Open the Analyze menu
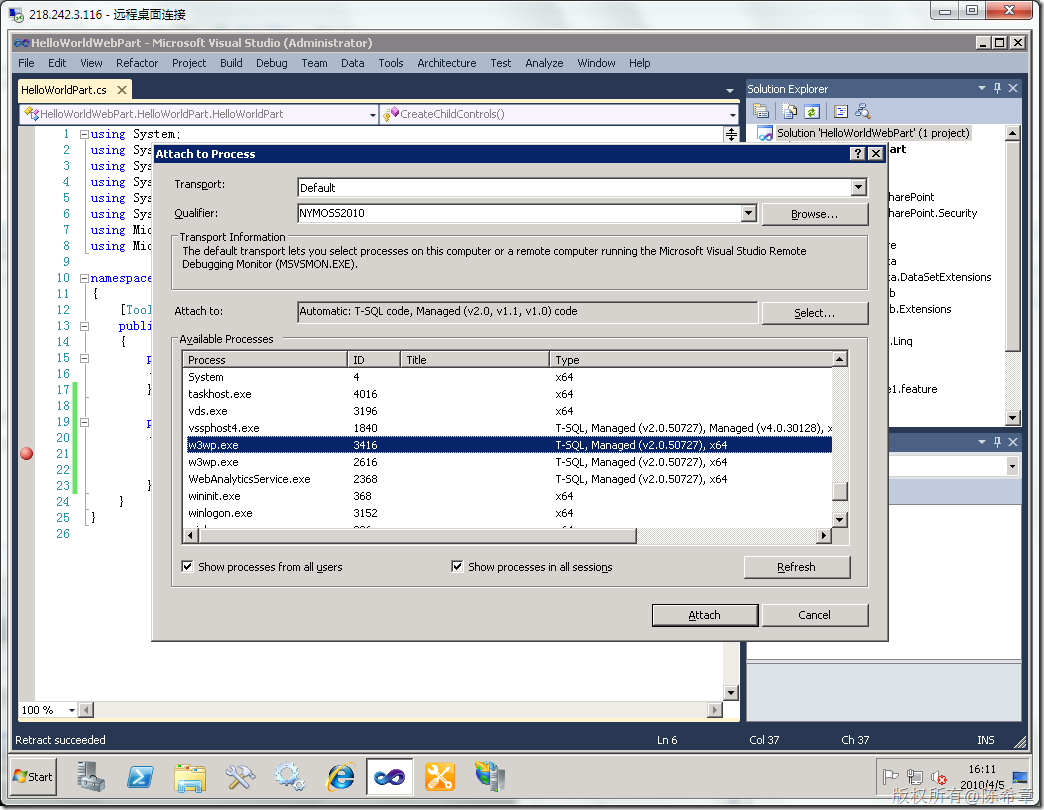This screenshot has width=1044, height=810. 544,63
